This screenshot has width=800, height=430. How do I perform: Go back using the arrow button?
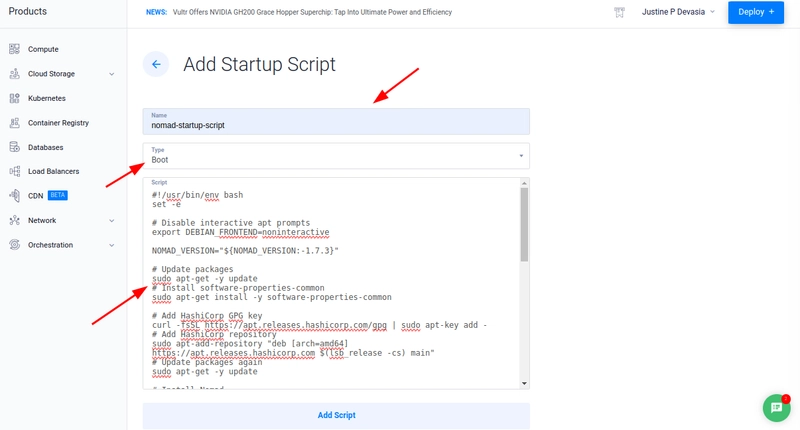[x=156, y=64]
